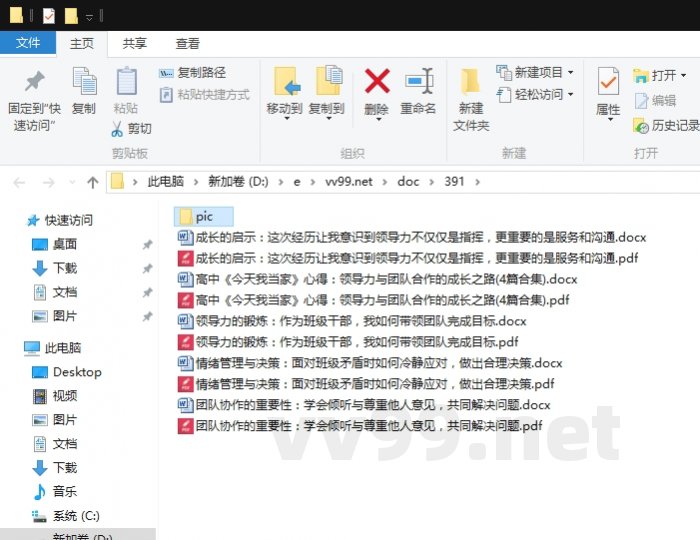Viewport: 700px width, 540px height.
Task: Click the Paste clipboard icon
Action: pyautogui.click(x=126, y=81)
